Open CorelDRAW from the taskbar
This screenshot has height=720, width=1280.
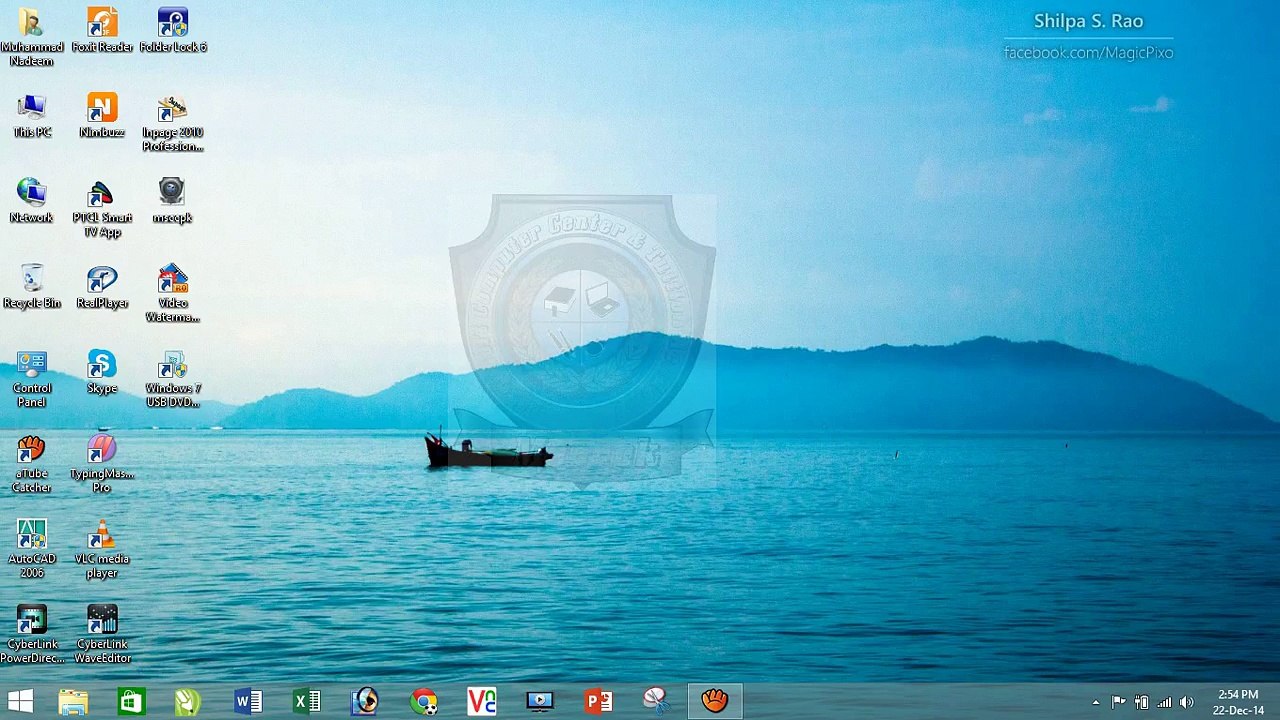pos(188,701)
